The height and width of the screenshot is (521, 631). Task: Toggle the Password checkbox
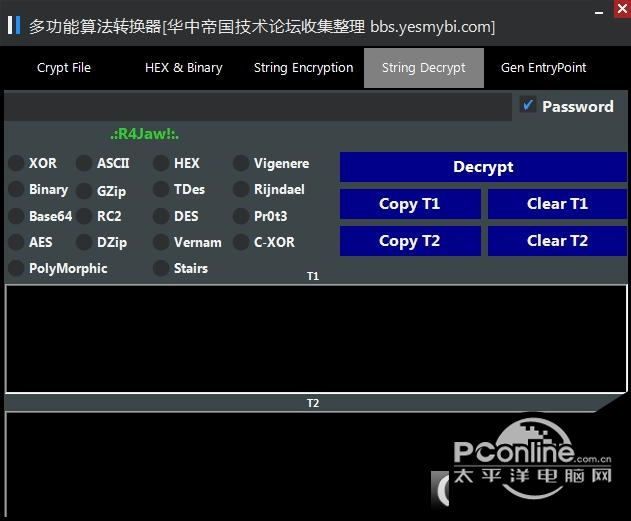(528, 105)
